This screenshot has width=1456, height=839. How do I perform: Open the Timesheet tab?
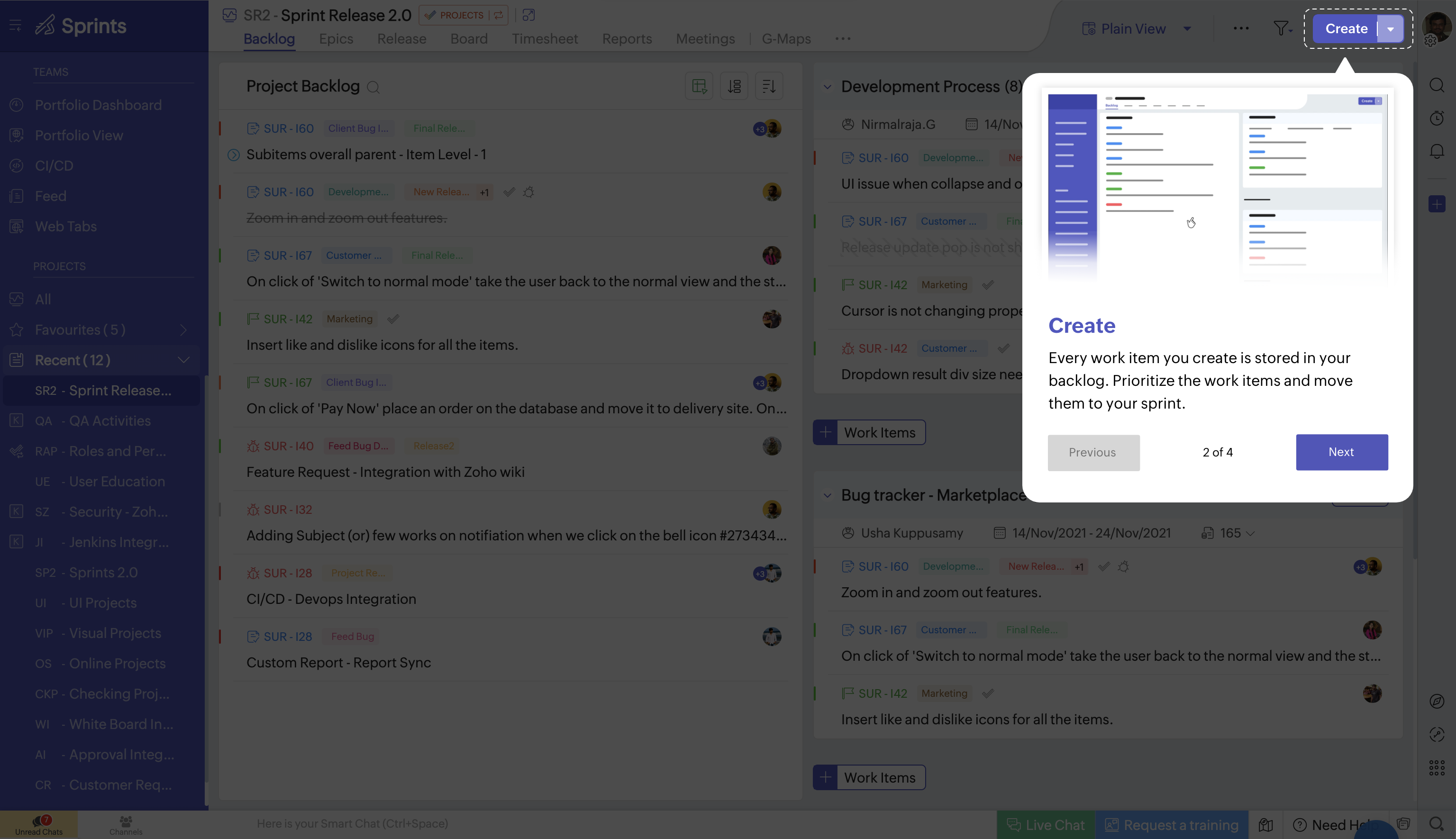tap(545, 38)
